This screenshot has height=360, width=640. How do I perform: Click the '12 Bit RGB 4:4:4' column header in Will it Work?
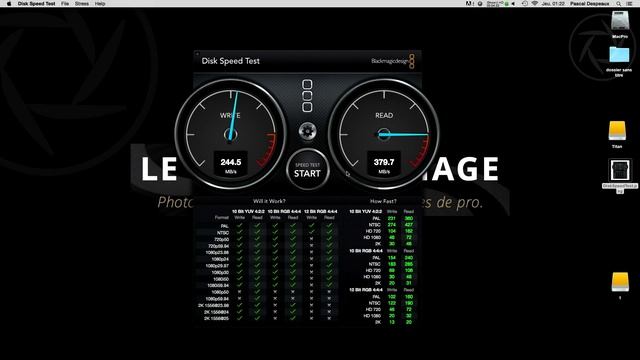pos(320,211)
